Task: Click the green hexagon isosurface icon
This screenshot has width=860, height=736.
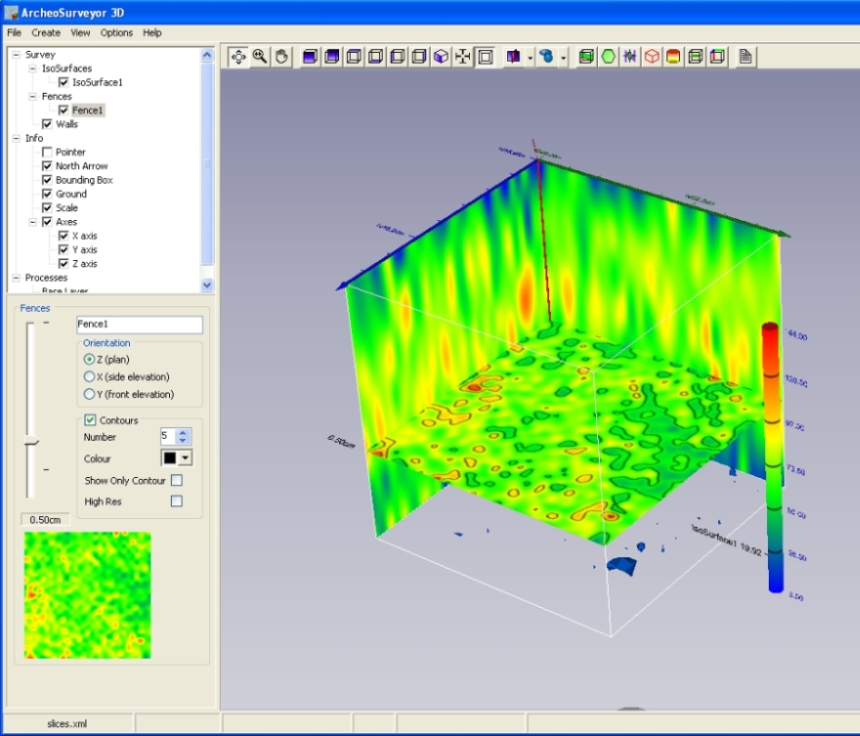Action: (608, 57)
